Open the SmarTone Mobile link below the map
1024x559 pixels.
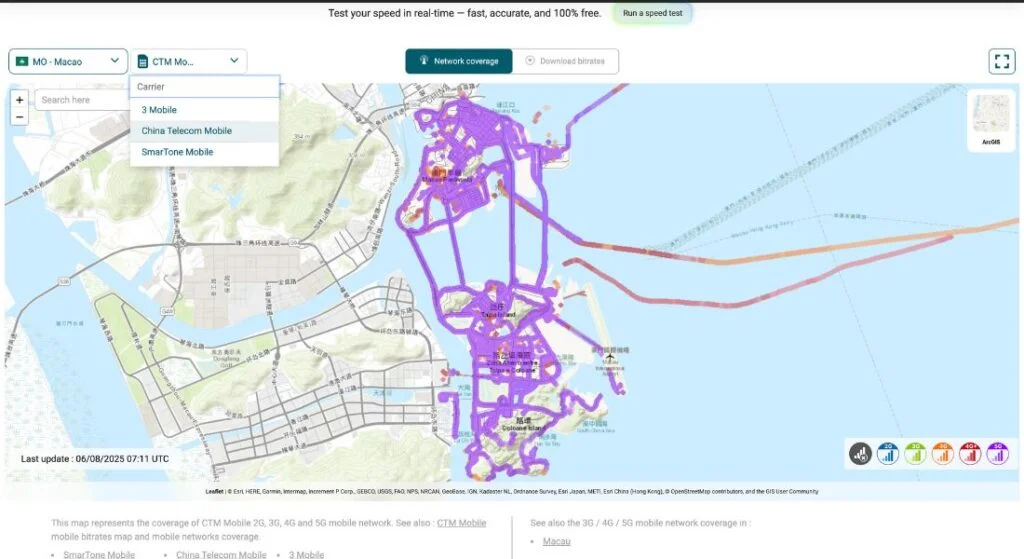(99, 554)
